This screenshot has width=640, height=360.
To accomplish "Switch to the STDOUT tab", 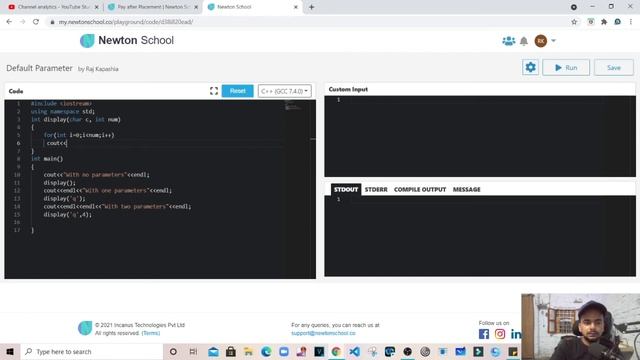I will [346, 189].
